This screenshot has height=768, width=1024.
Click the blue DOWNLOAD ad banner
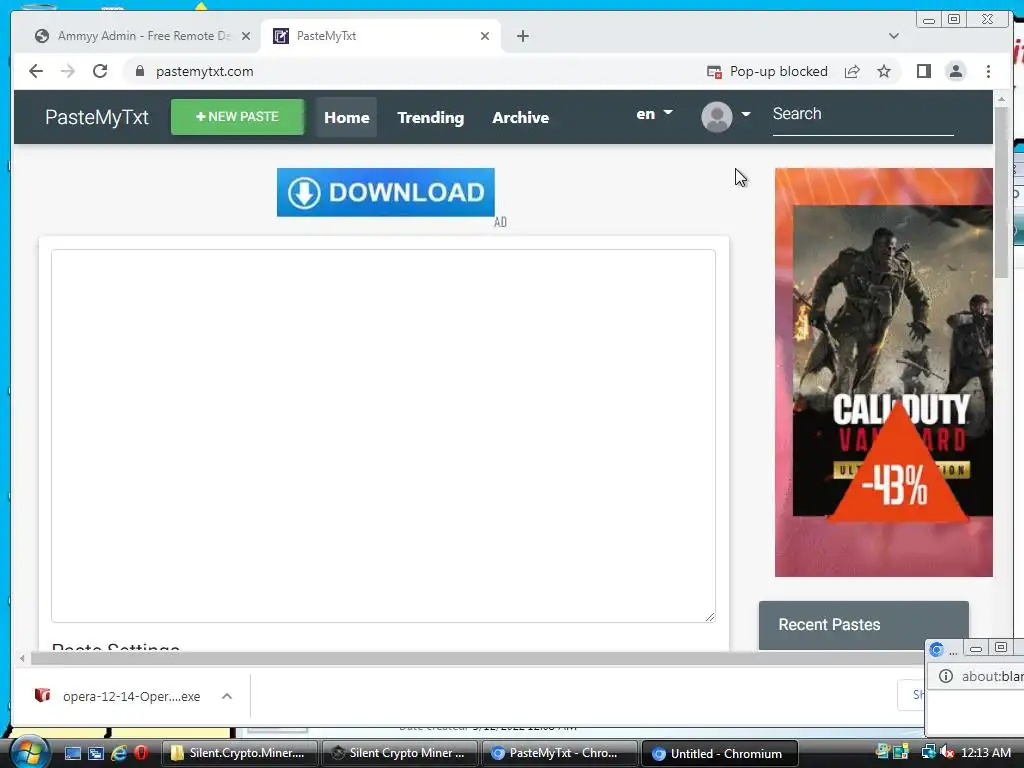coord(385,192)
